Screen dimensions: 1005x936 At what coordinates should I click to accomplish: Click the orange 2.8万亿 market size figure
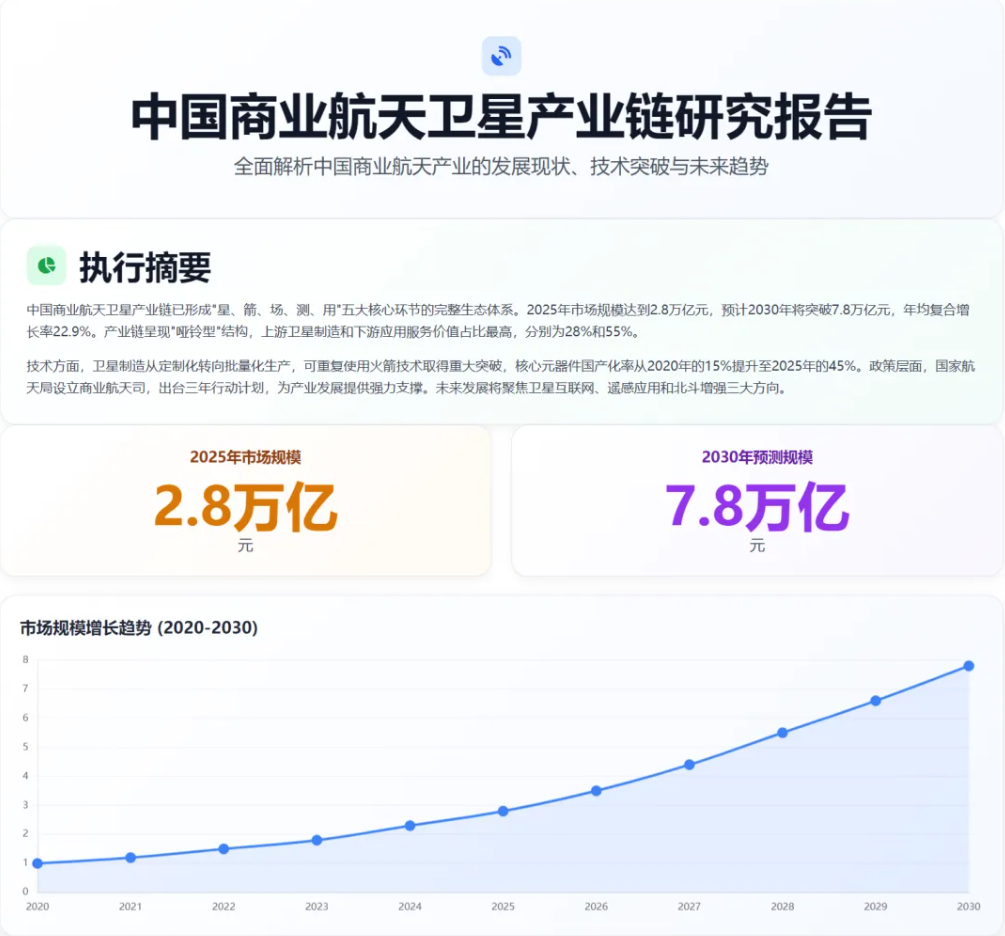245,507
